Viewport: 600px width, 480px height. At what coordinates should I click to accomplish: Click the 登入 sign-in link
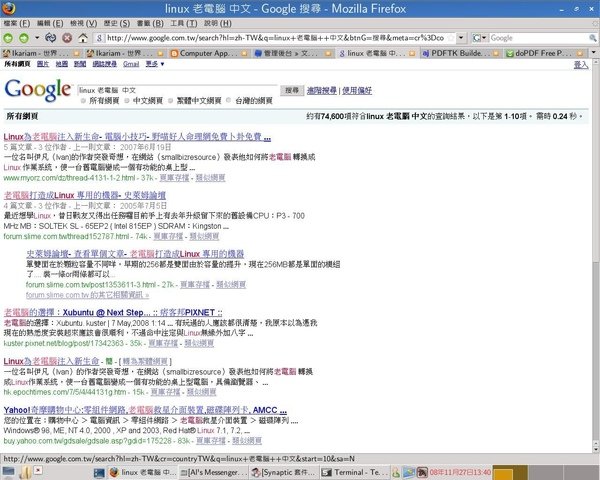[x=580, y=65]
